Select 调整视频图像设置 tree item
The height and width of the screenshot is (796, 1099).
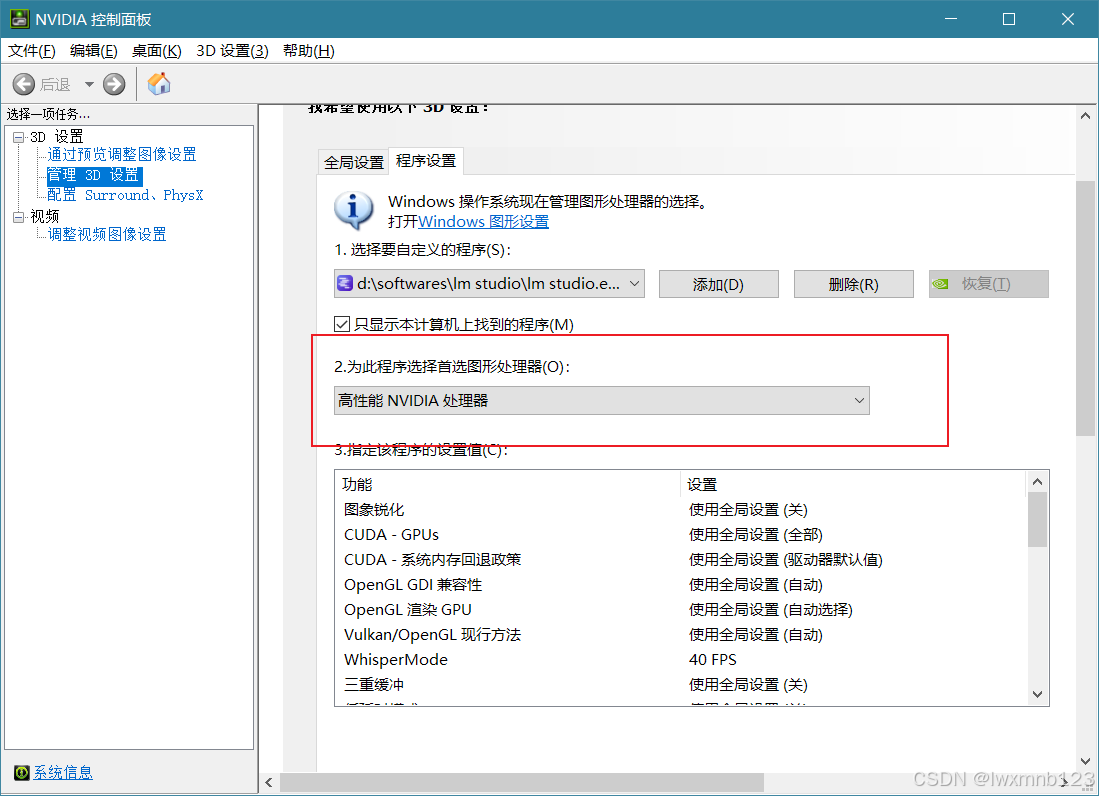tap(107, 234)
